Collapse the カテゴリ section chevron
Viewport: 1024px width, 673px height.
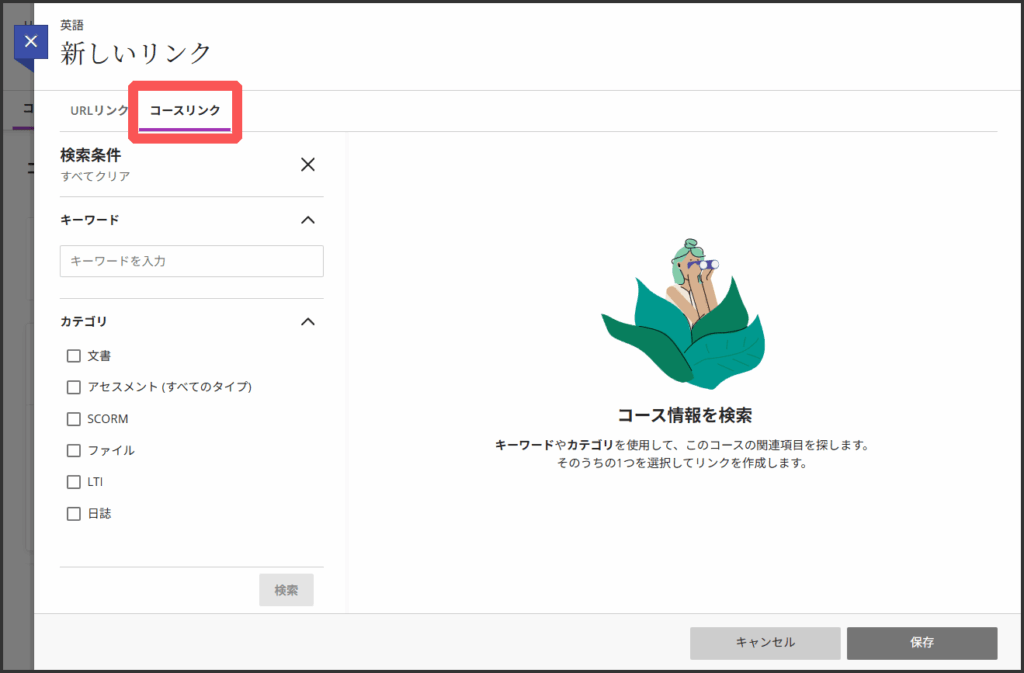[308, 322]
